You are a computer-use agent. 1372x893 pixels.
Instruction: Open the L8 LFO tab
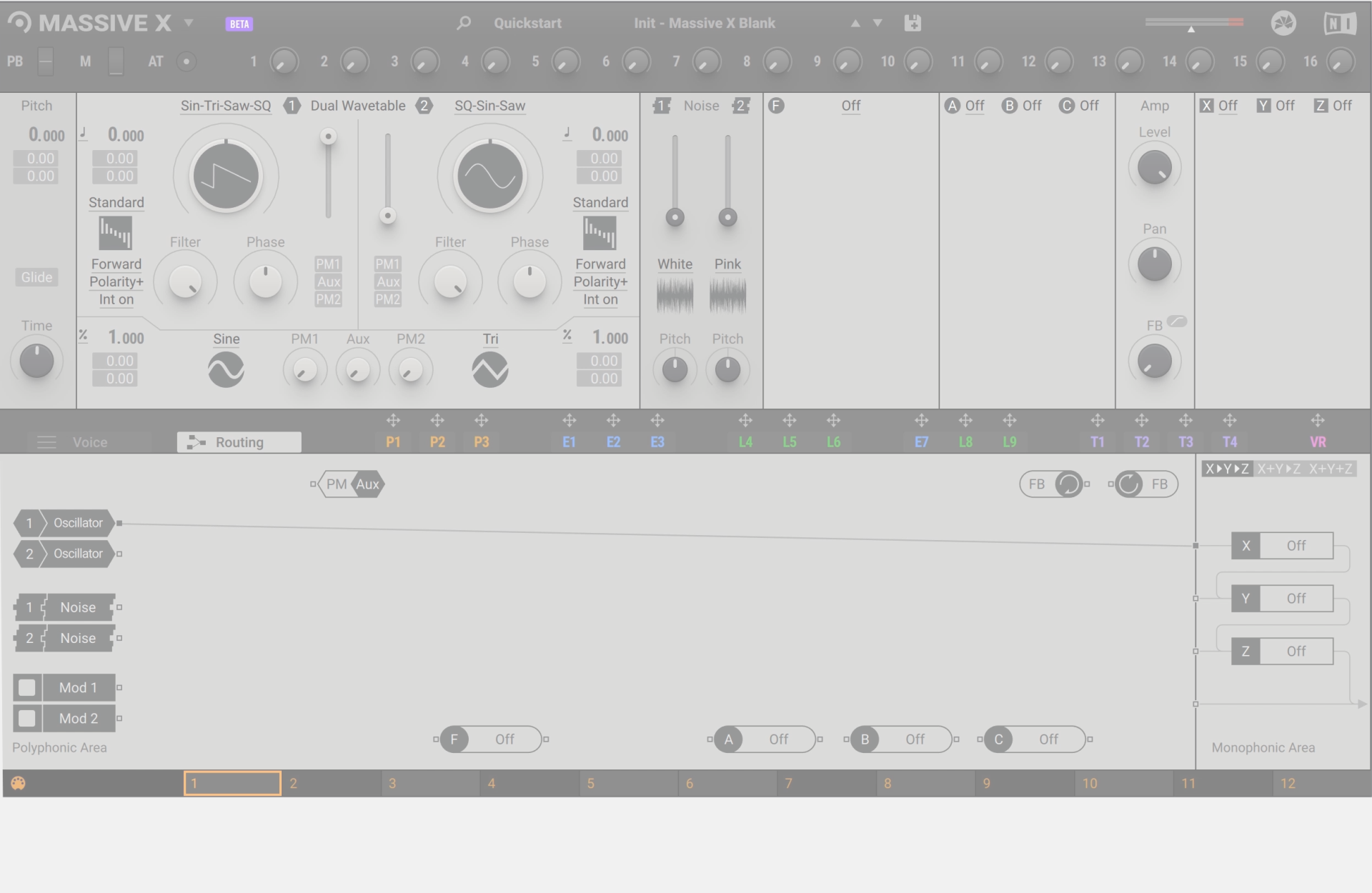[x=965, y=442]
